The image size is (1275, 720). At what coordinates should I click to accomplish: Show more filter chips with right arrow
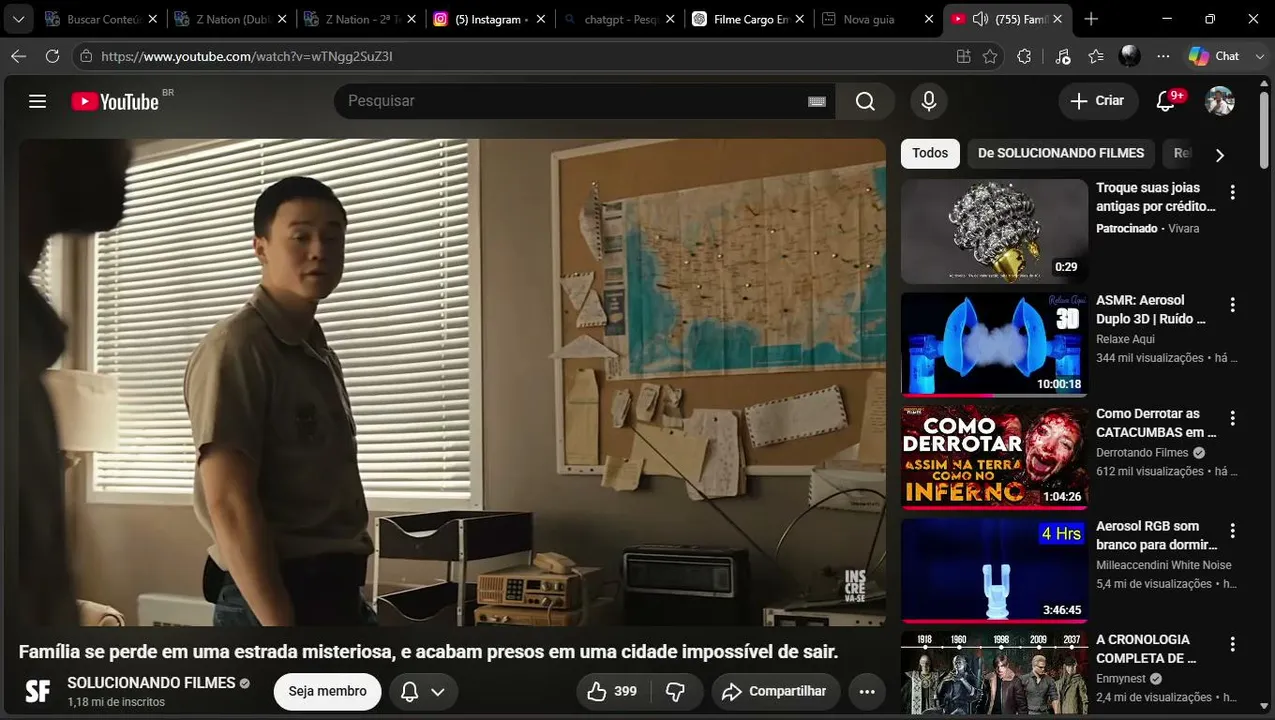1219,155
